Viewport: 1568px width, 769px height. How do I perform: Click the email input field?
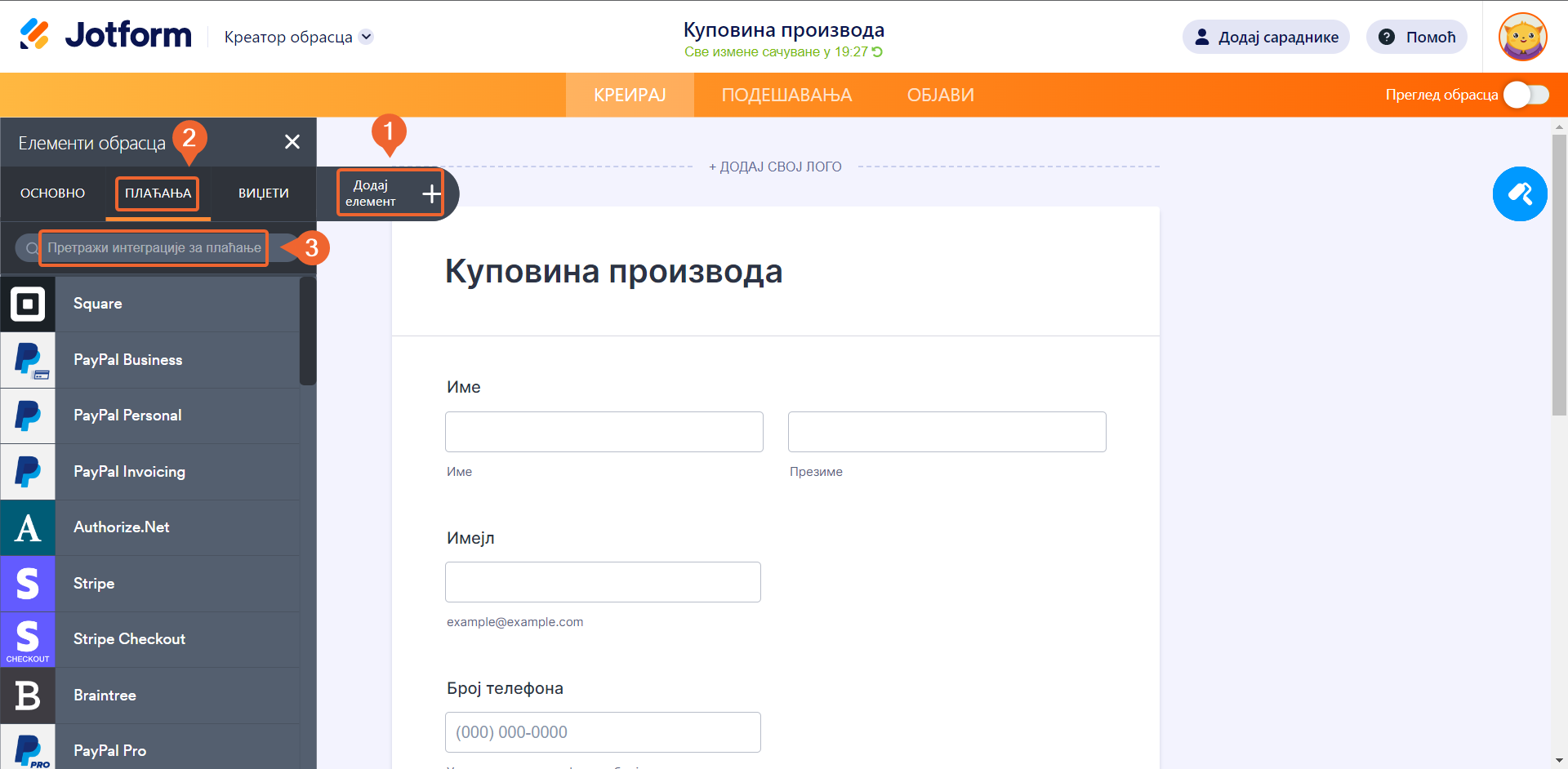(x=603, y=582)
